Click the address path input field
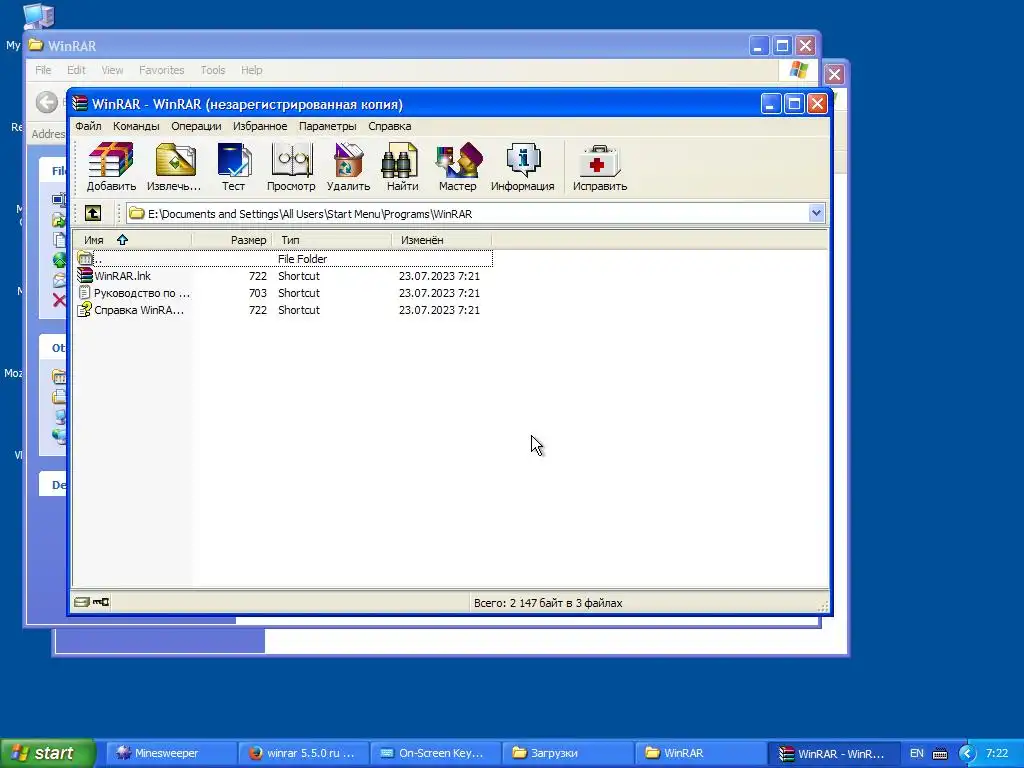 coord(467,214)
